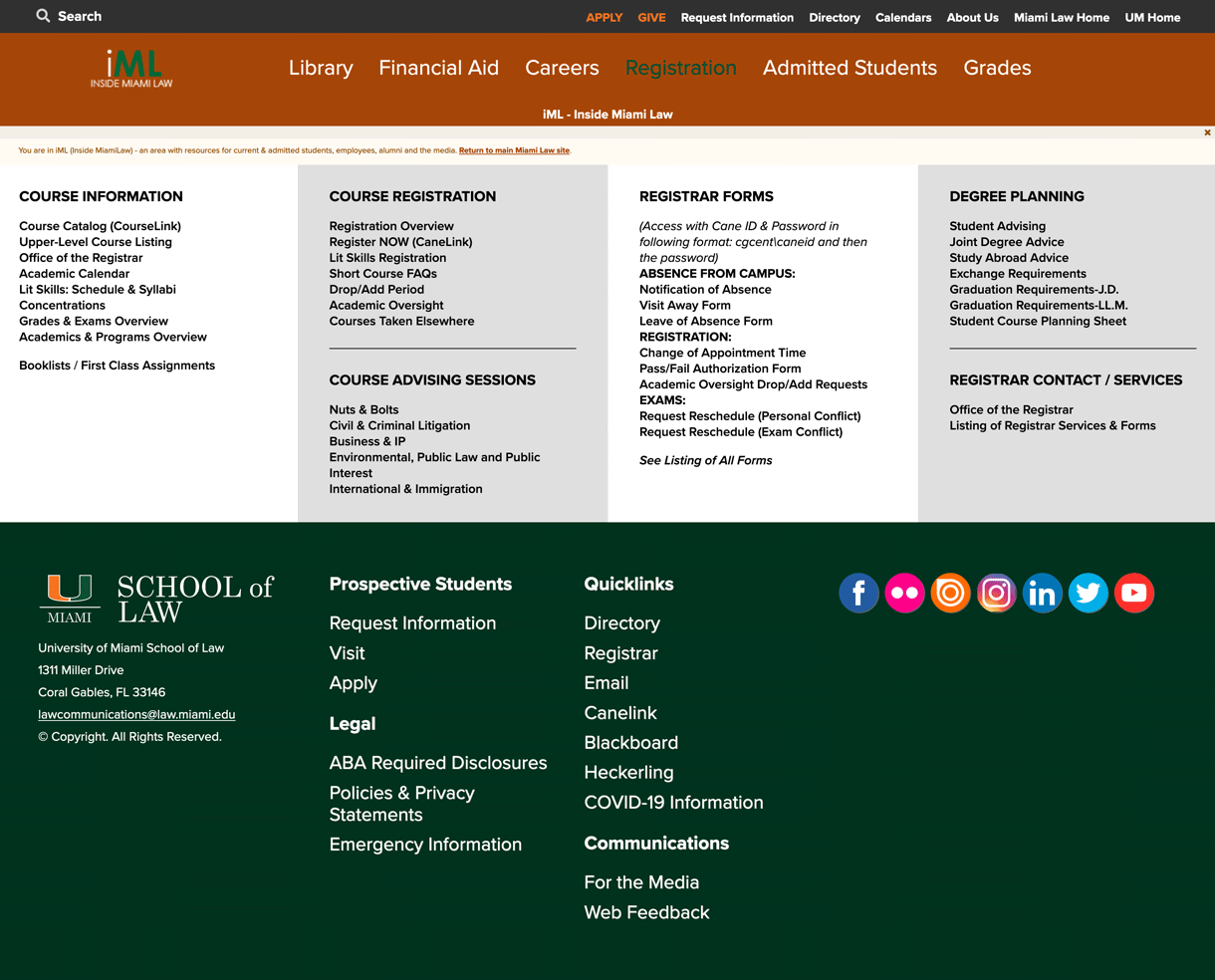Open Short Course FAQs
This screenshot has width=1215, height=980.
point(382,274)
